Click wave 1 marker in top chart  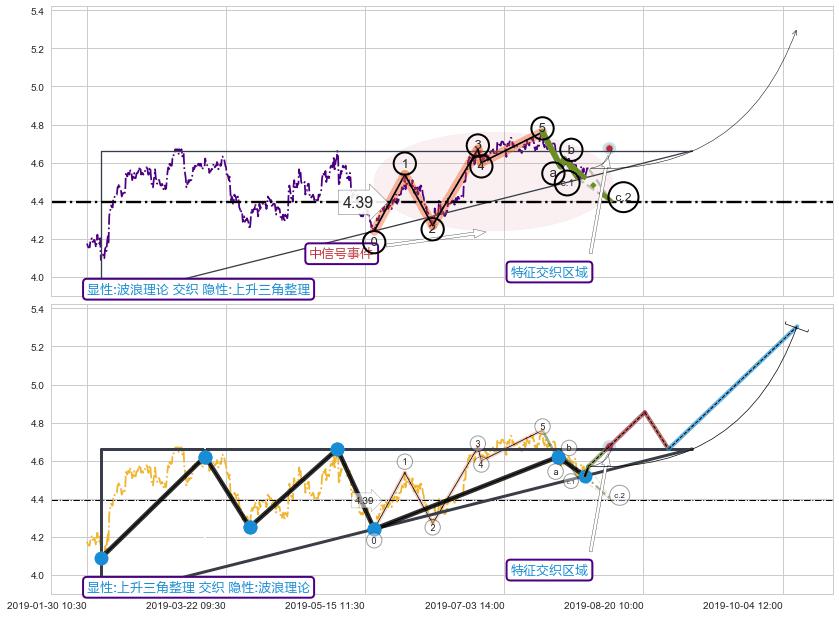click(405, 164)
